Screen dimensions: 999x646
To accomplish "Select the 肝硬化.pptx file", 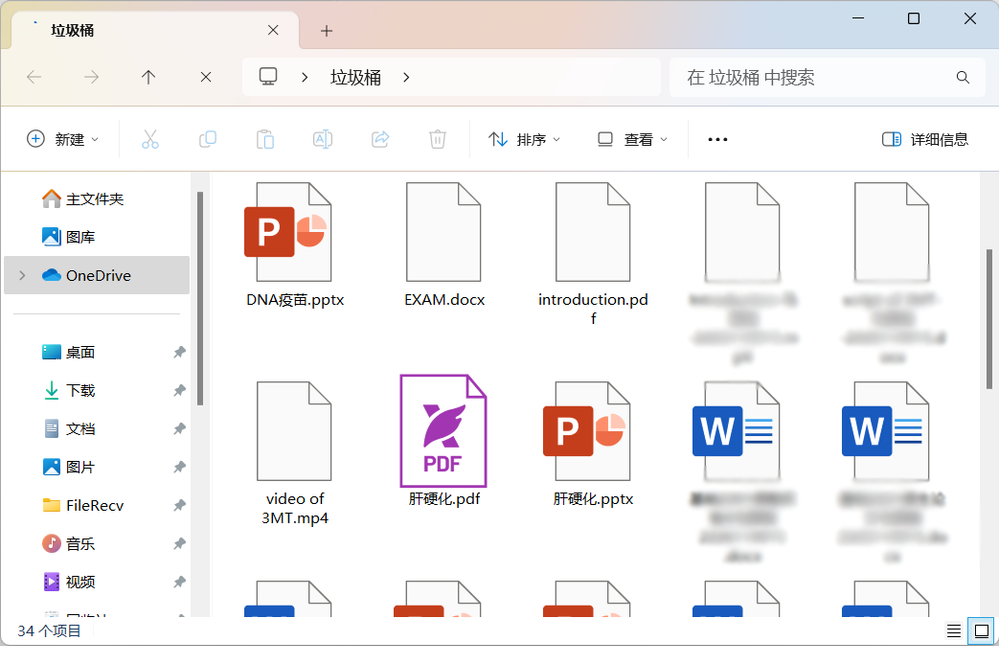I will [x=593, y=444].
